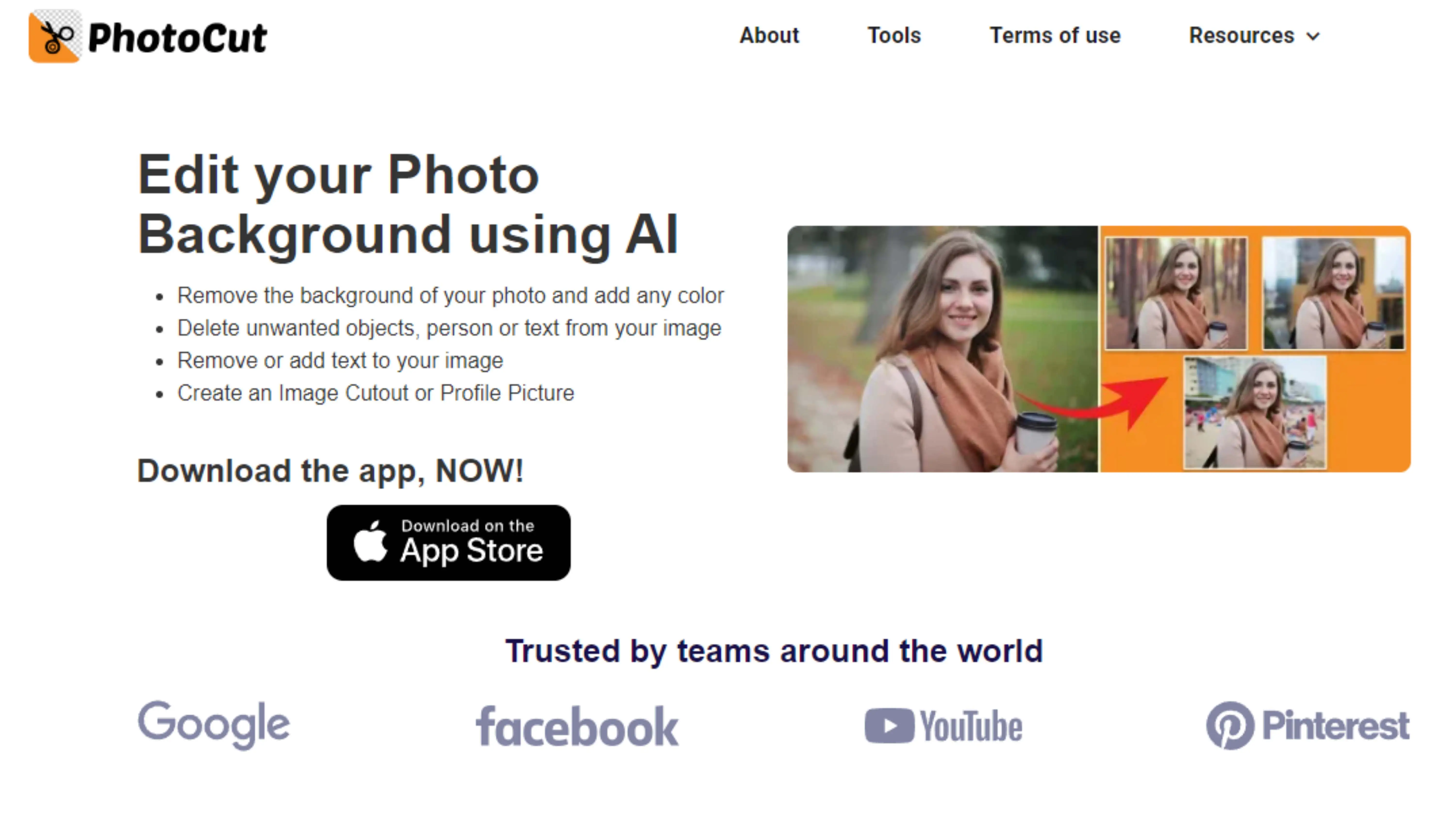Click the PhotoCut scissors logo icon
The width and height of the screenshot is (1456, 819).
tap(55, 36)
